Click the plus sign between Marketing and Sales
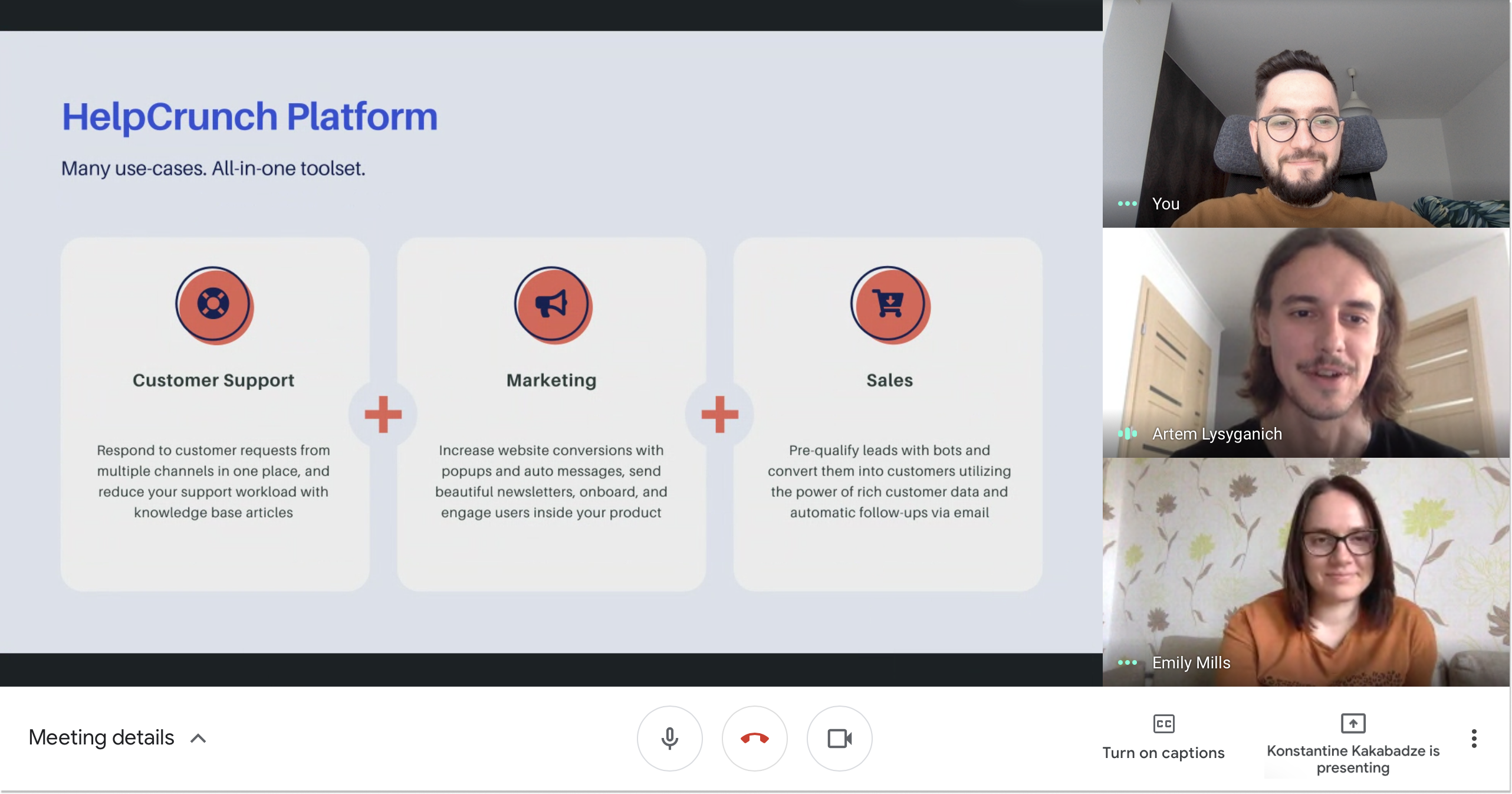Screen dimensions: 1512x794 click(x=719, y=414)
